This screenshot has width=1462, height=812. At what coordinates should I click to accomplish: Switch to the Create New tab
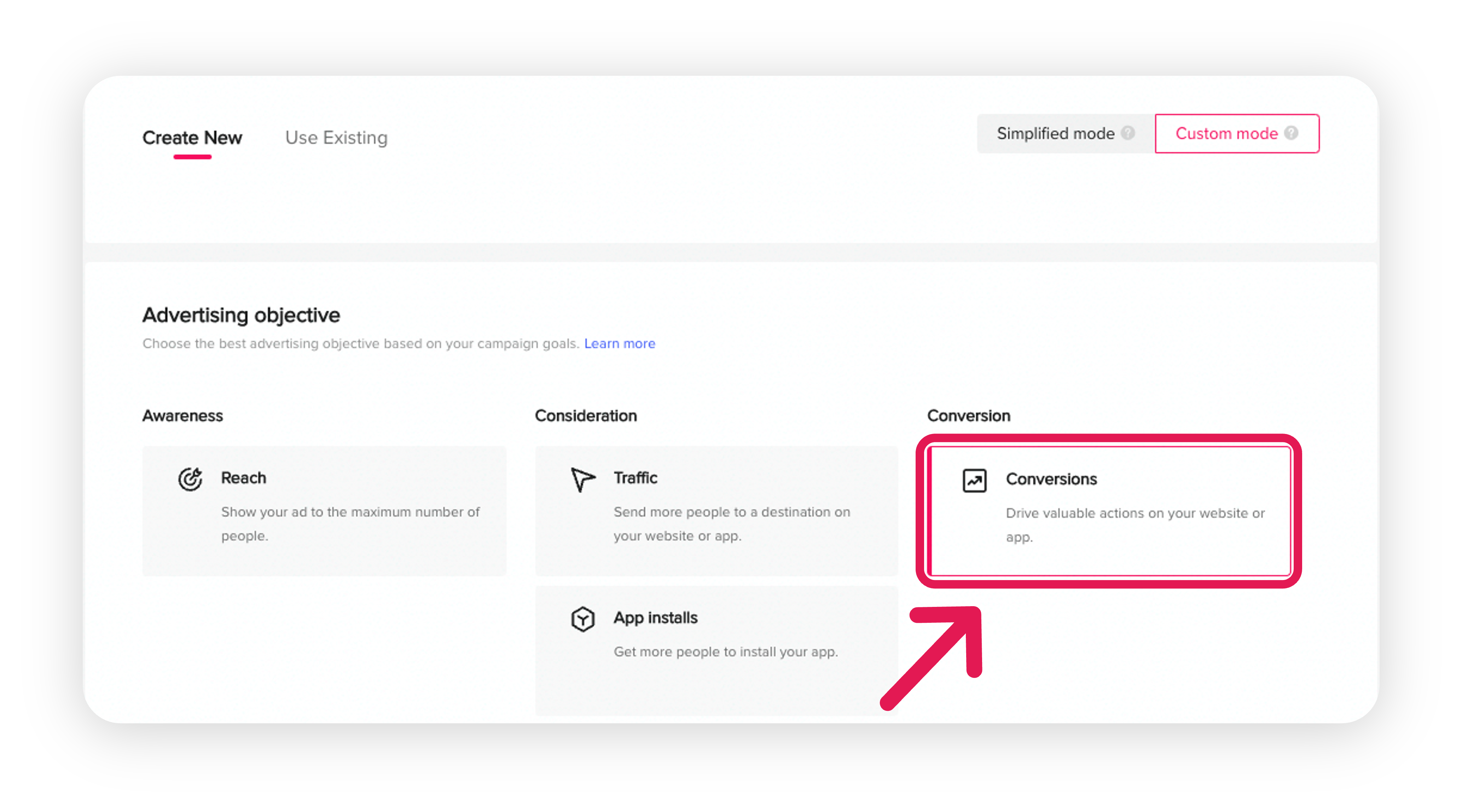point(192,138)
